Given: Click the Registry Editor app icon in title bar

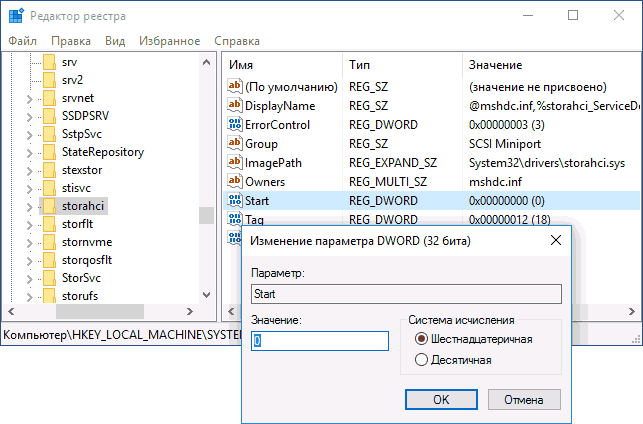Looking at the screenshot, I should (16, 16).
